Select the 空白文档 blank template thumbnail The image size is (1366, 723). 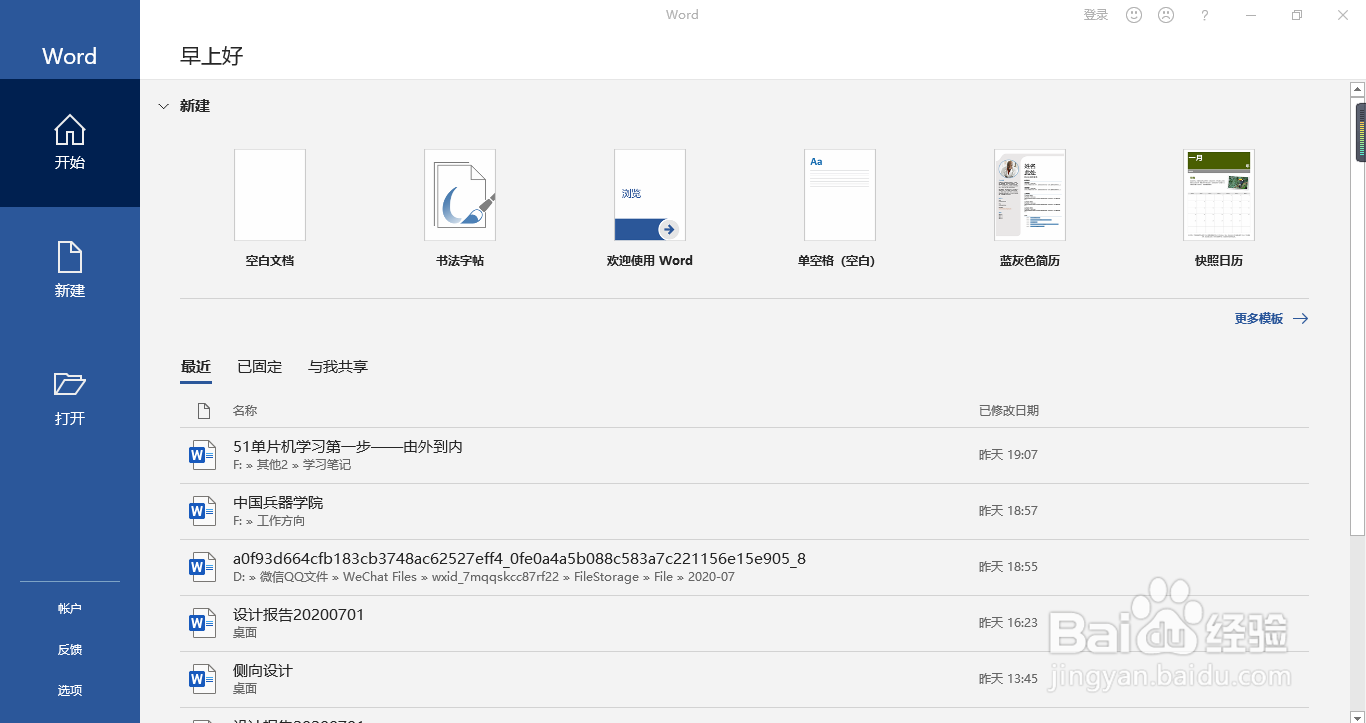tap(270, 195)
